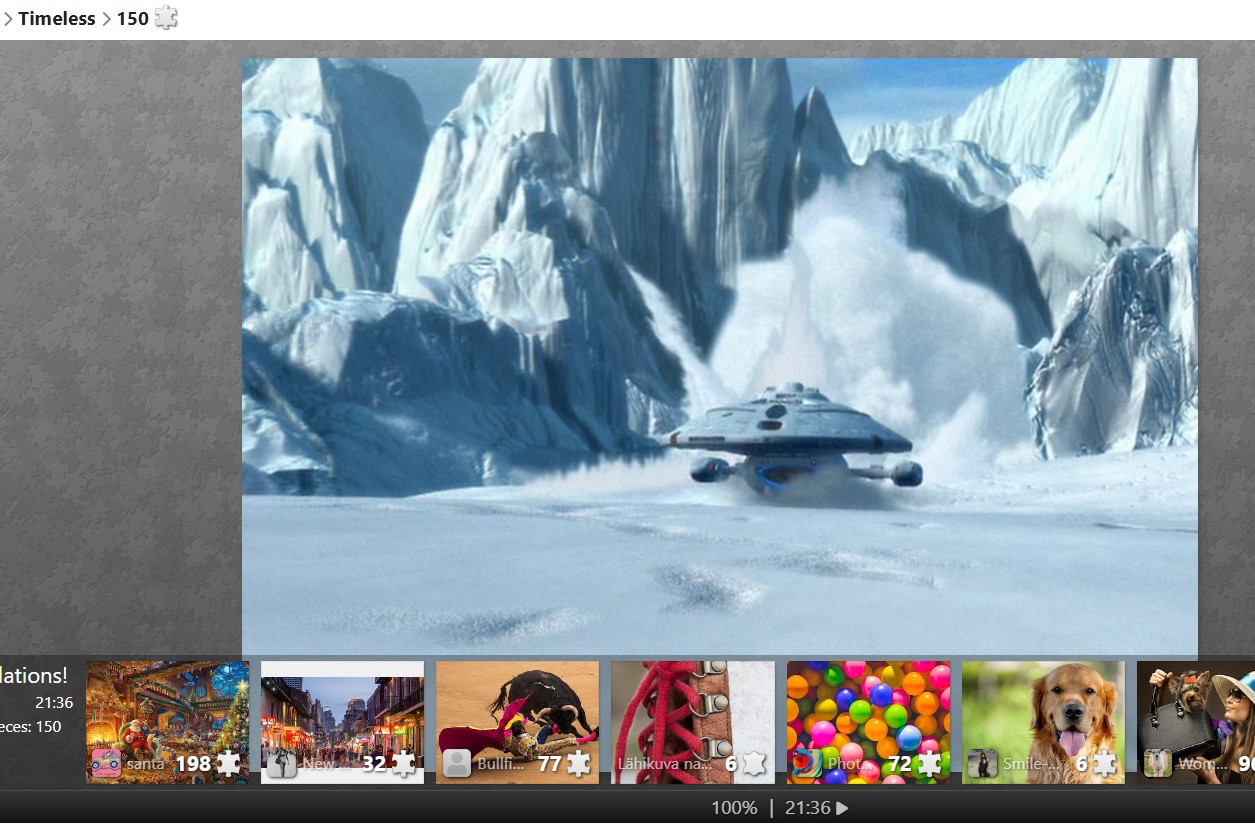This screenshot has width=1255, height=828.
Task: Click the Photo puzzle author avatar
Action: [807, 764]
